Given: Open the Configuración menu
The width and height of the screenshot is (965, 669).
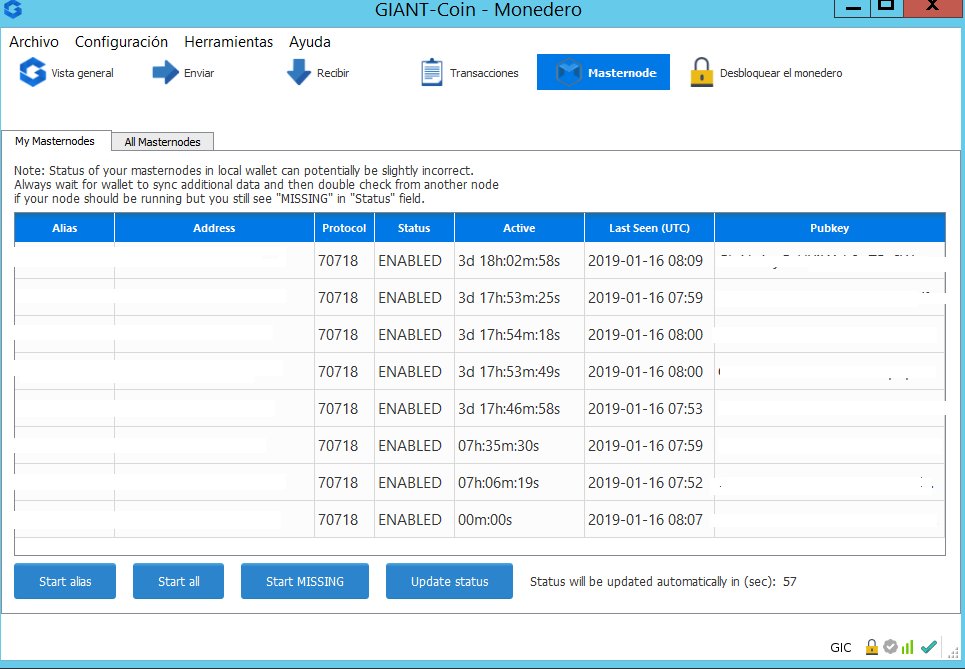Looking at the screenshot, I should pyautogui.click(x=121, y=42).
